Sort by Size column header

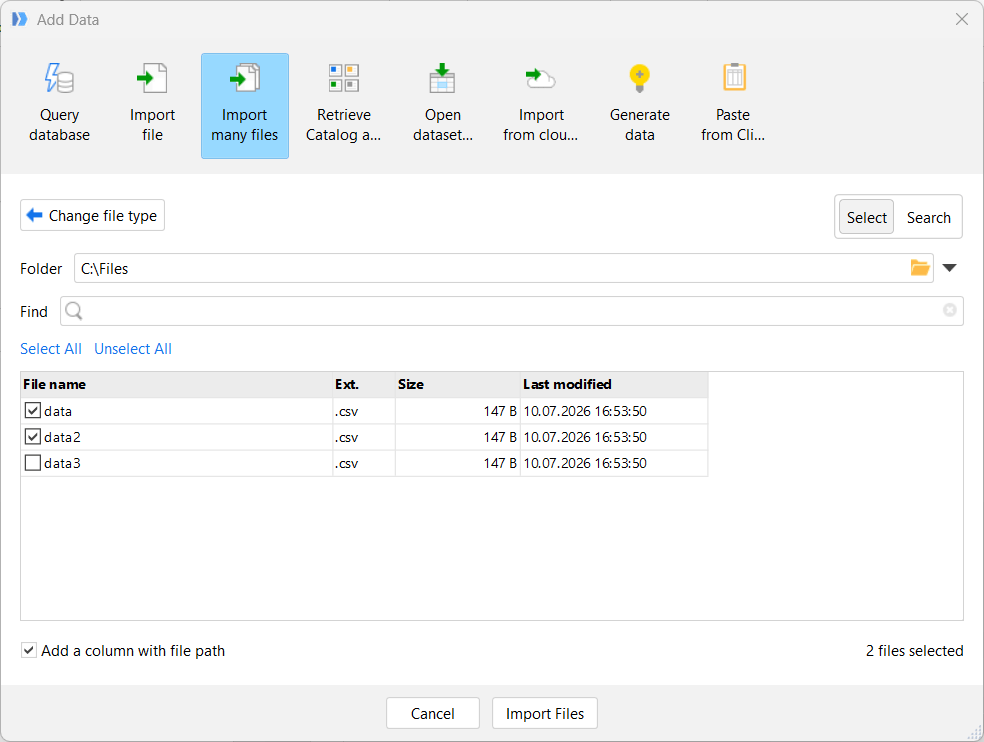point(458,384)
